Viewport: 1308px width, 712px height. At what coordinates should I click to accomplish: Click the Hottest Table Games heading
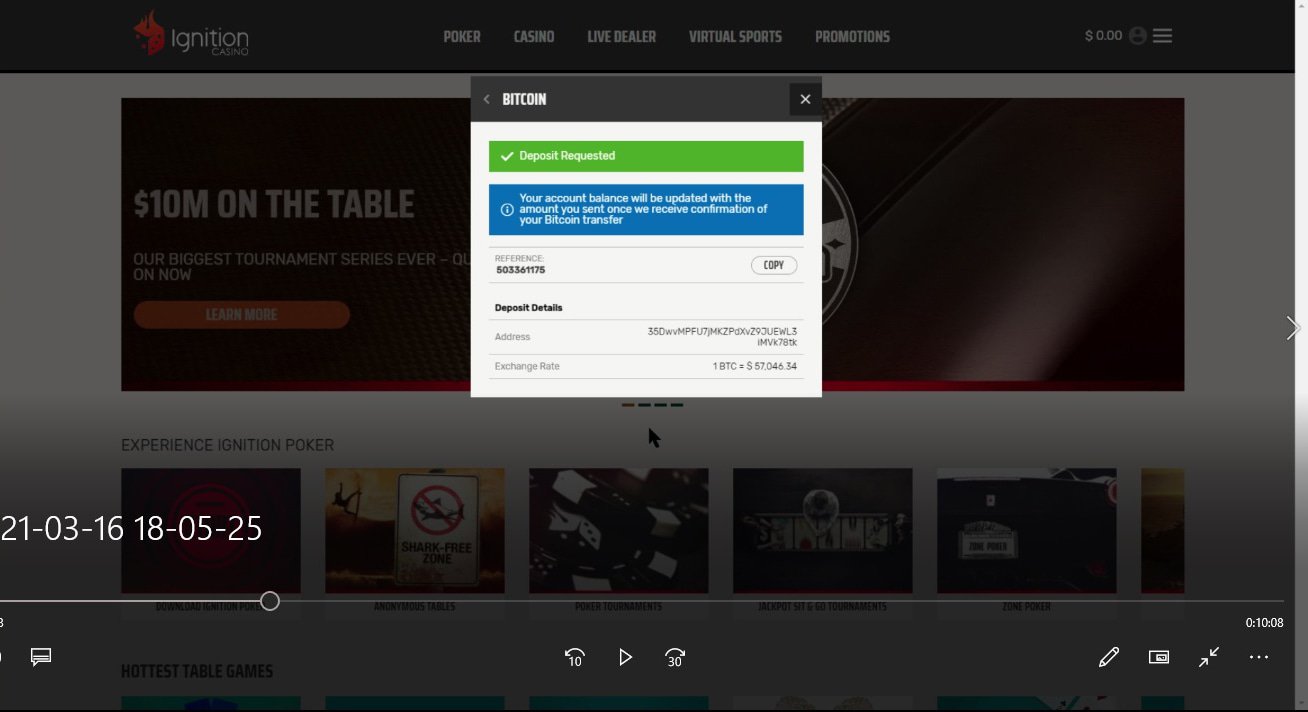pyautogui.click(x=197, y=671)
